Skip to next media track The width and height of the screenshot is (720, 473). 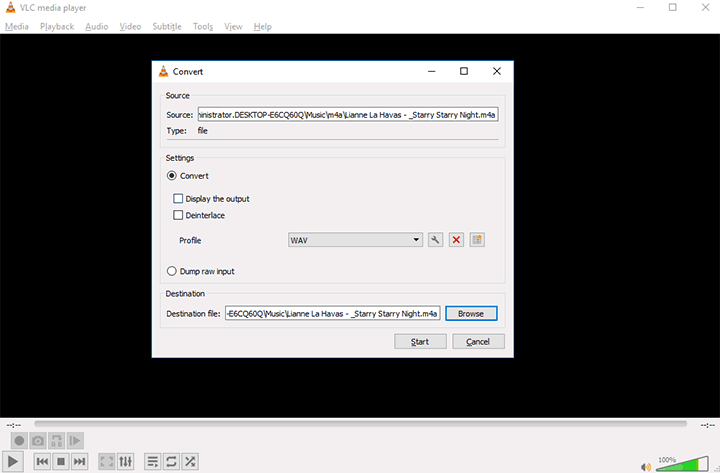click(79, 462)
